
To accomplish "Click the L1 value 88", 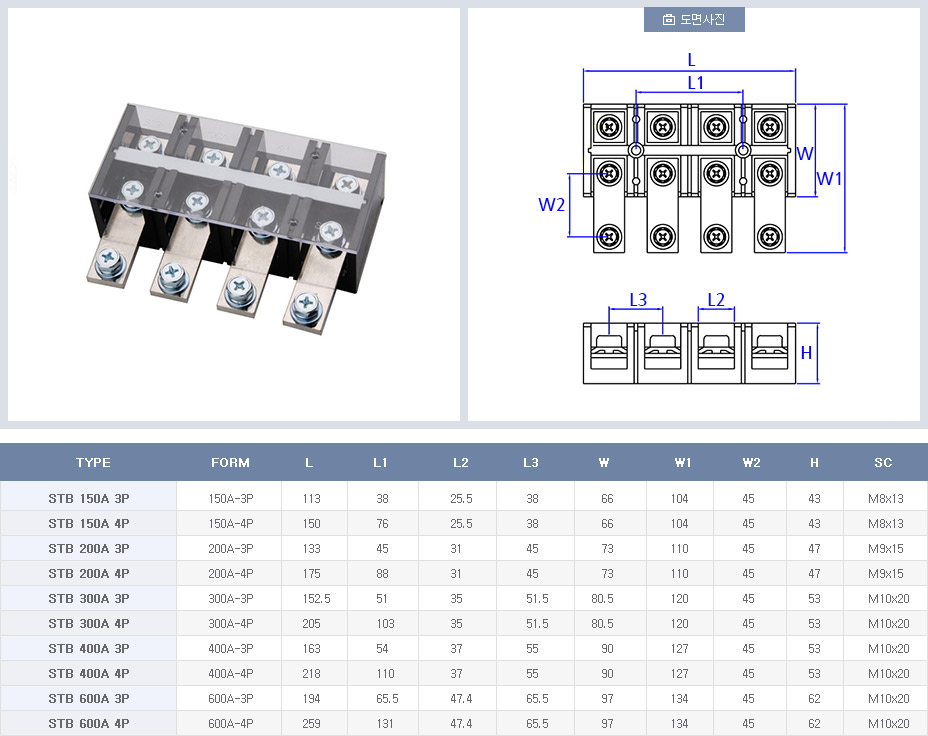I will click(x=382, y=573).
